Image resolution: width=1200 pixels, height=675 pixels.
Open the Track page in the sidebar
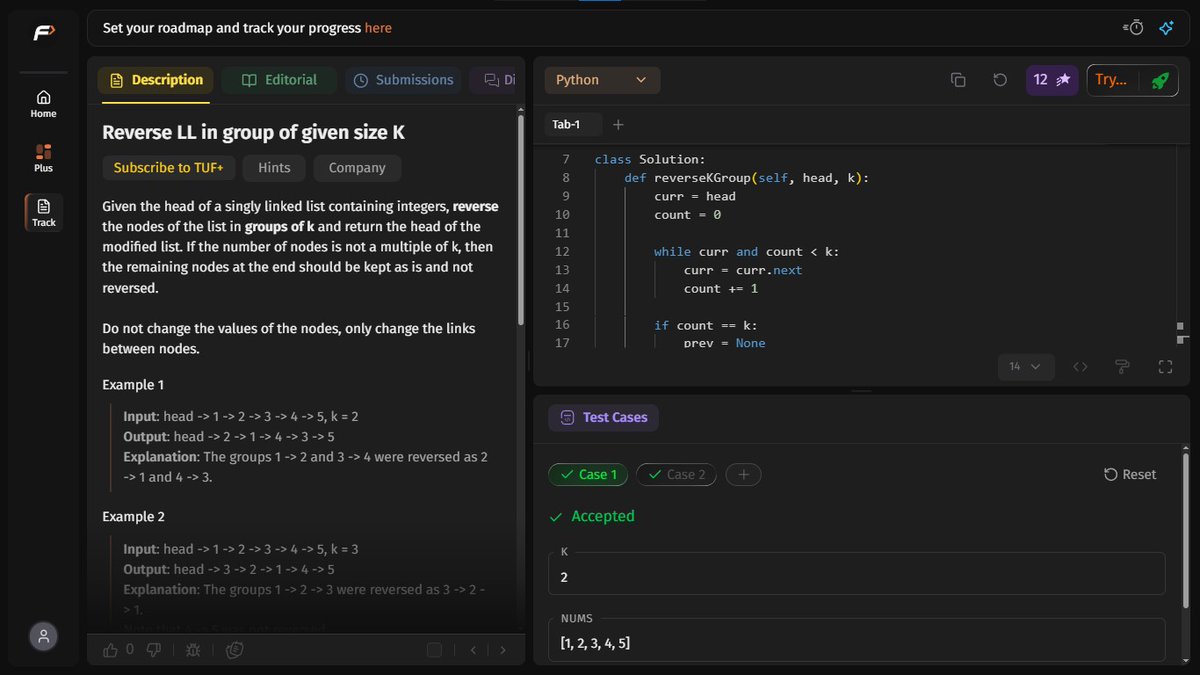pyautogui.click(x=43, y=212)
